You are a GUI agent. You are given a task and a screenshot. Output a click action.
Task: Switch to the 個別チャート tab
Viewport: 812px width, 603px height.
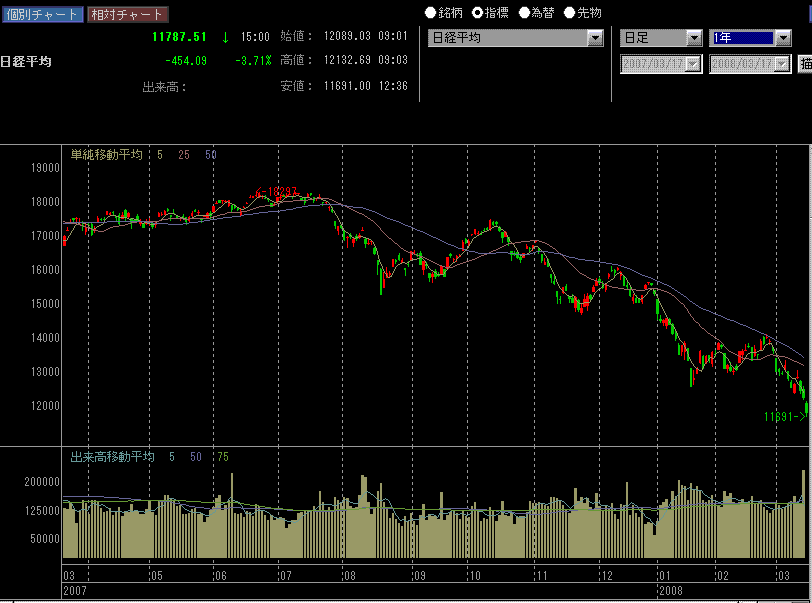(x=41, y=14)
